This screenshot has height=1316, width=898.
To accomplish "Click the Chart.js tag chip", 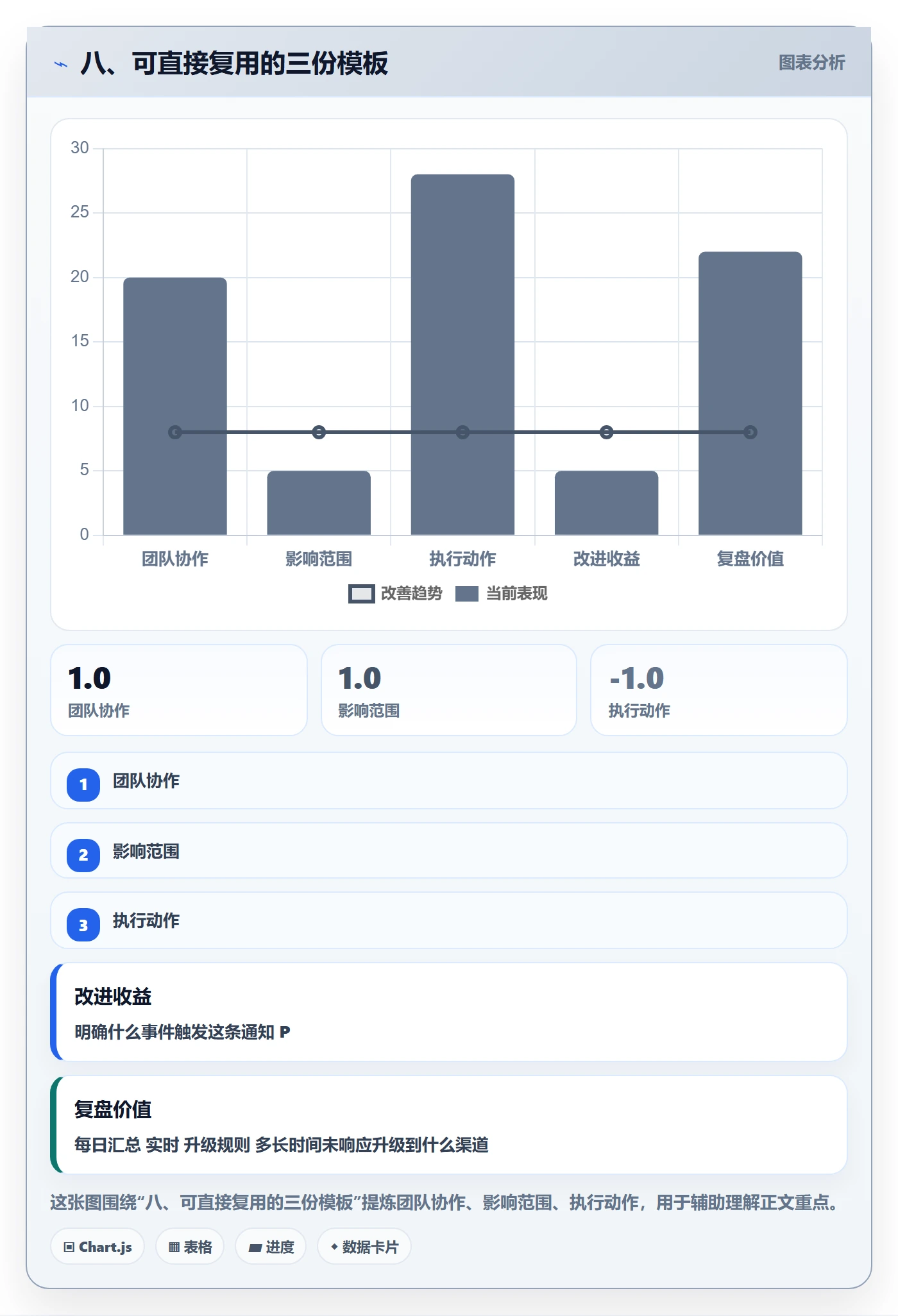I will pyautogui.click(x=97, y=1247).
